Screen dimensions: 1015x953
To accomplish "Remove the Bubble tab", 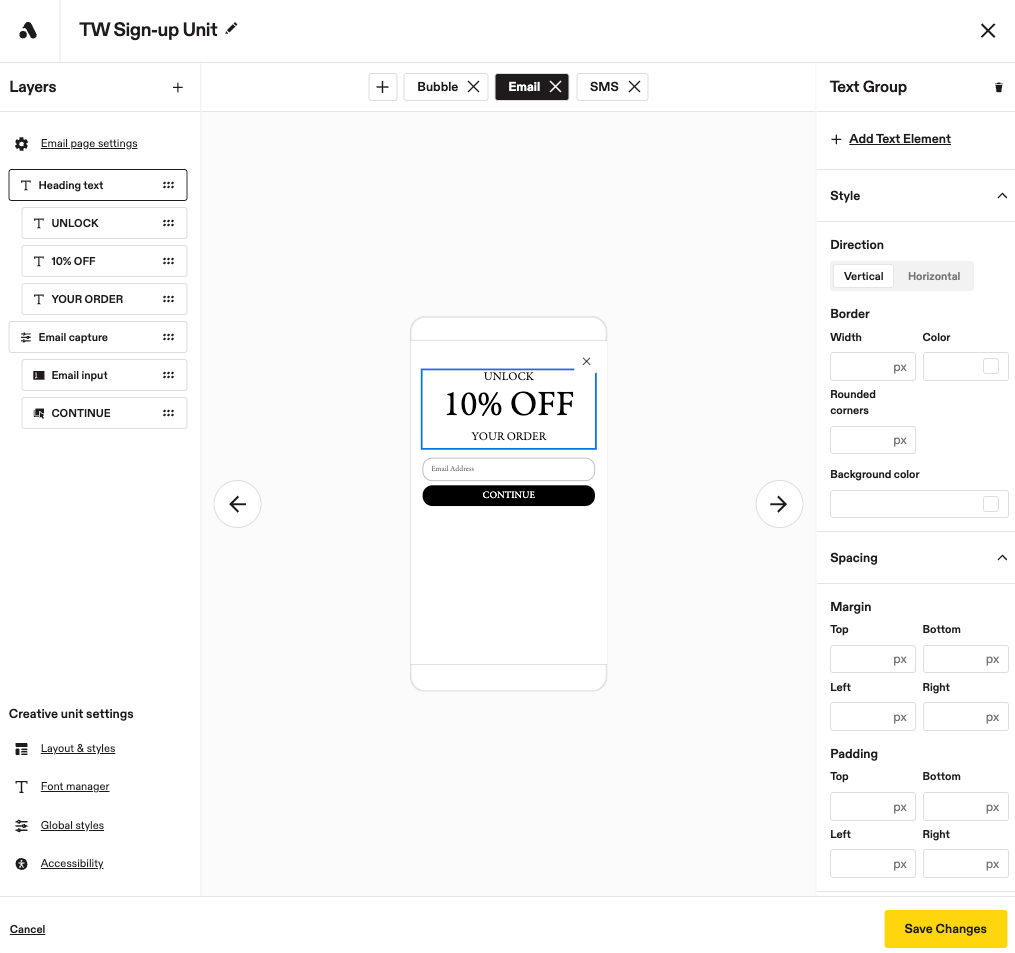I will 474,87.
